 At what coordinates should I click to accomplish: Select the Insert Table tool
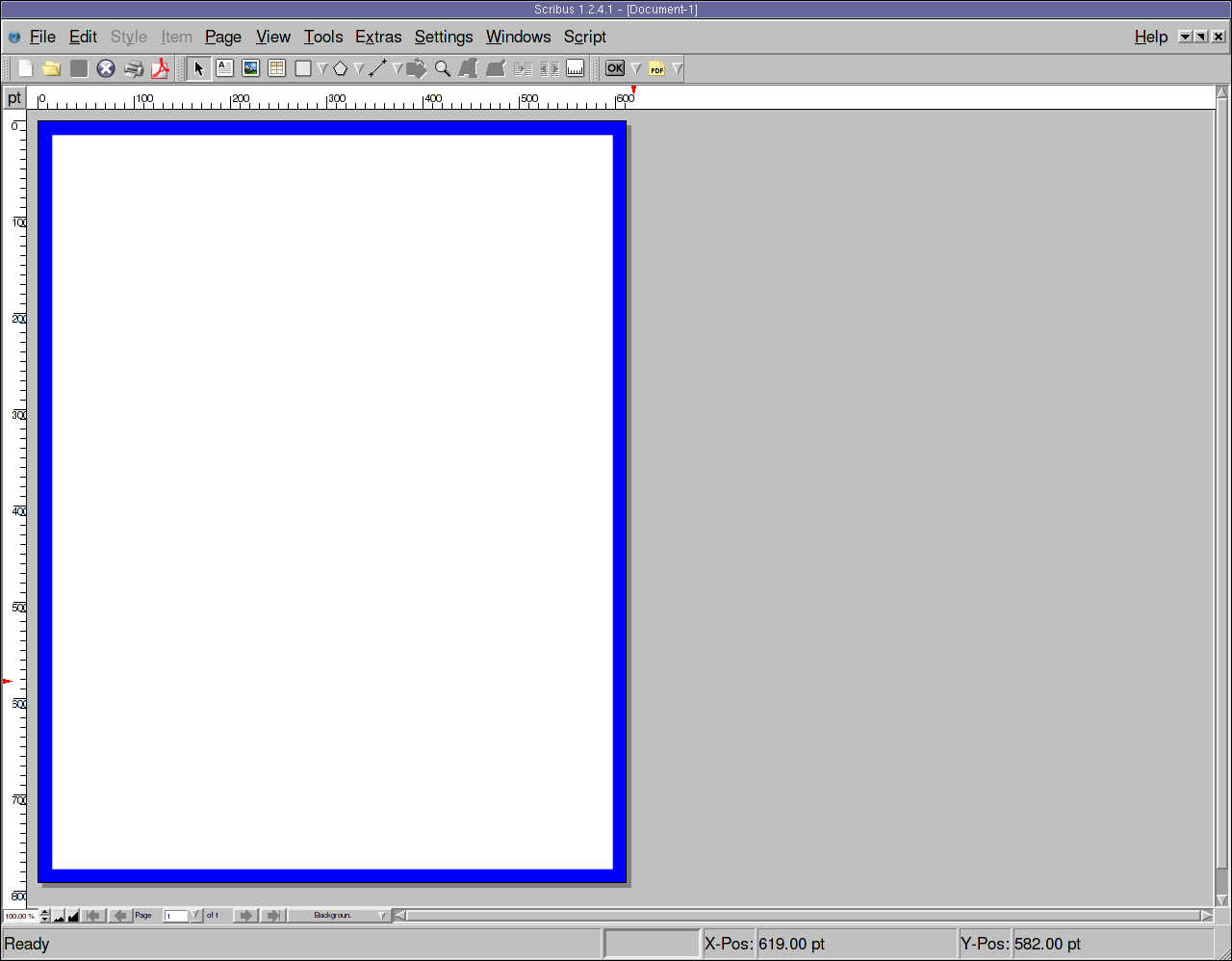(x=276, y=68)
